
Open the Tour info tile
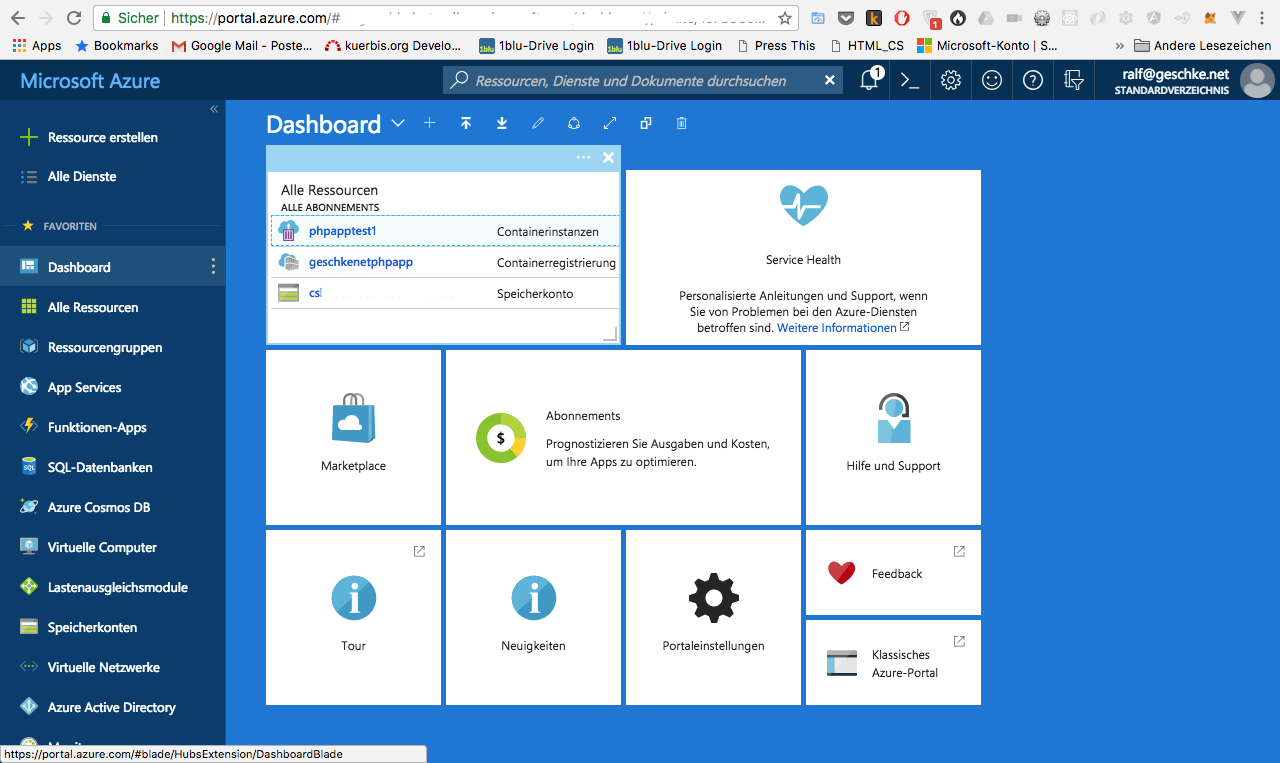pyautogui.click(x=353, y=617)
